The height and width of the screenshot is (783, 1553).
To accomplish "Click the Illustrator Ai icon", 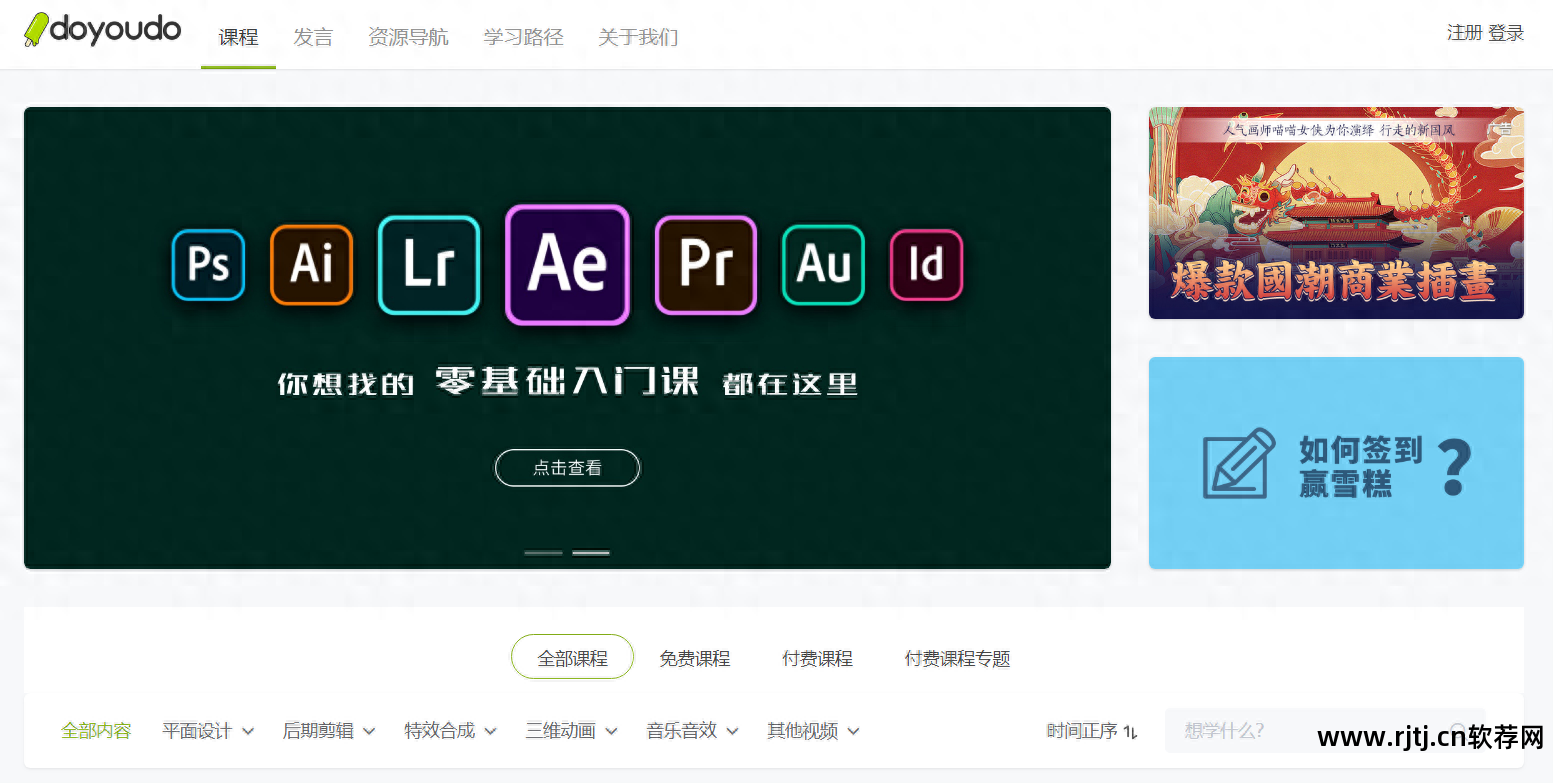I will pyautogui.click(x=311, y=265).
